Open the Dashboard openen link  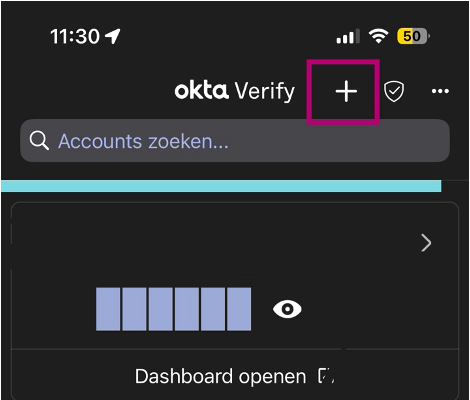220,376
